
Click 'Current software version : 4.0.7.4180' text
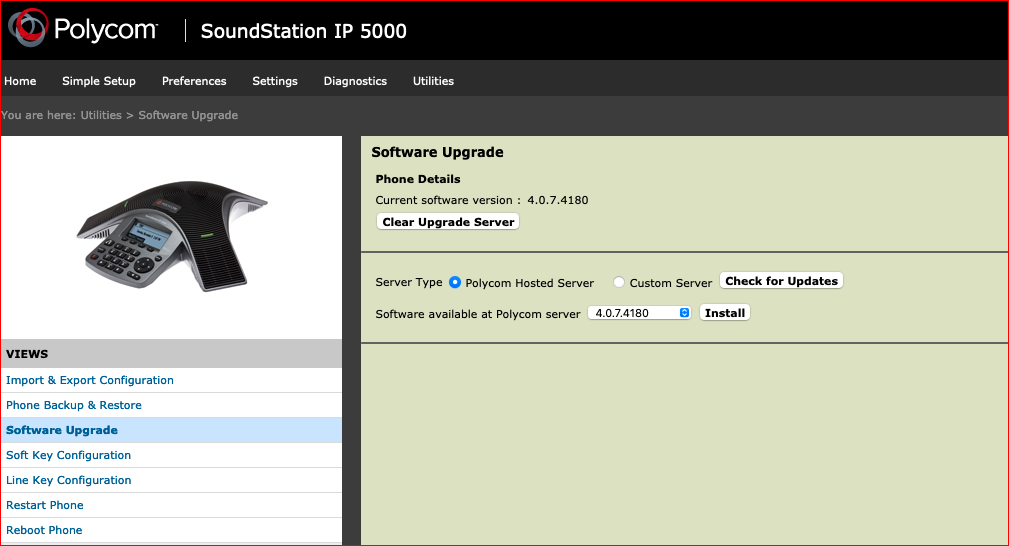point(481,200)
